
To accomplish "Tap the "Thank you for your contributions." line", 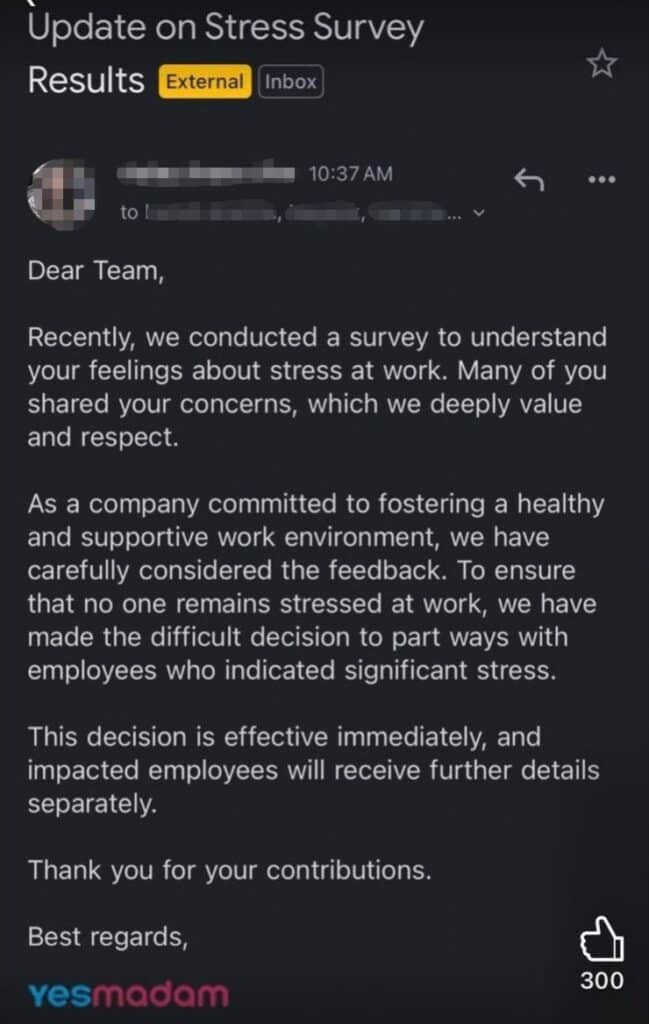I will 229,871.
